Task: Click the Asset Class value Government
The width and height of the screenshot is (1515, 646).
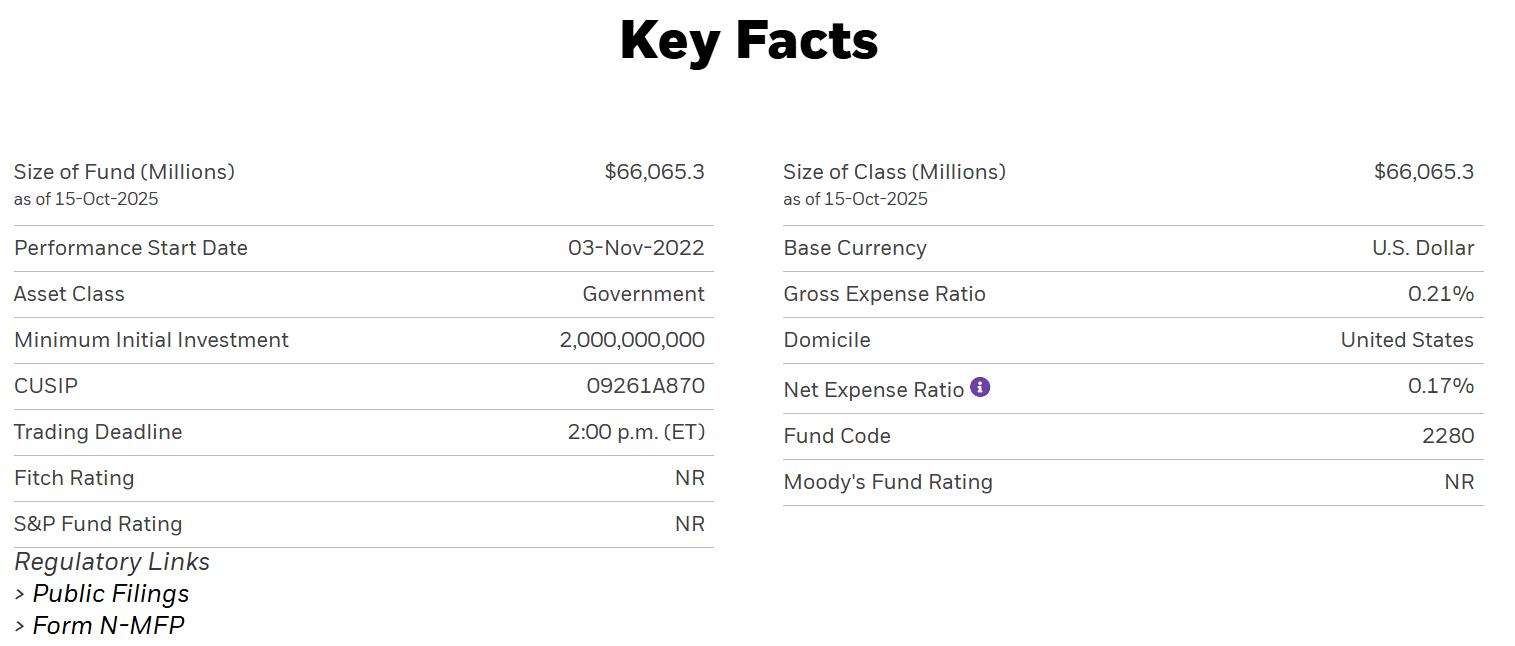Action: [x=643, y=294]
